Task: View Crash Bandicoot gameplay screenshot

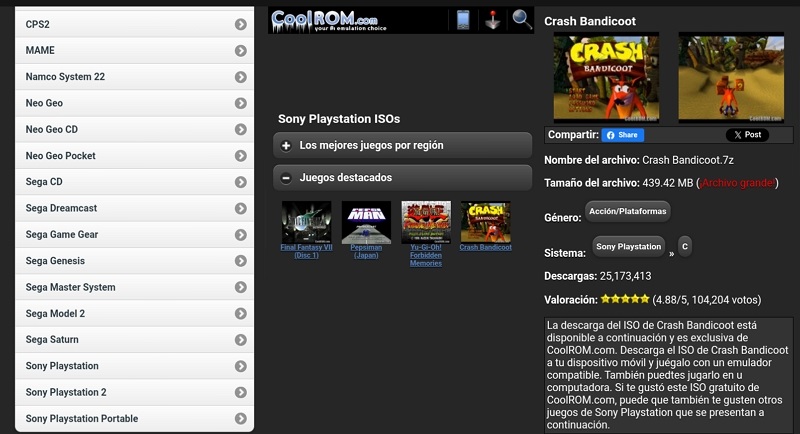Action: click(731, 78)
